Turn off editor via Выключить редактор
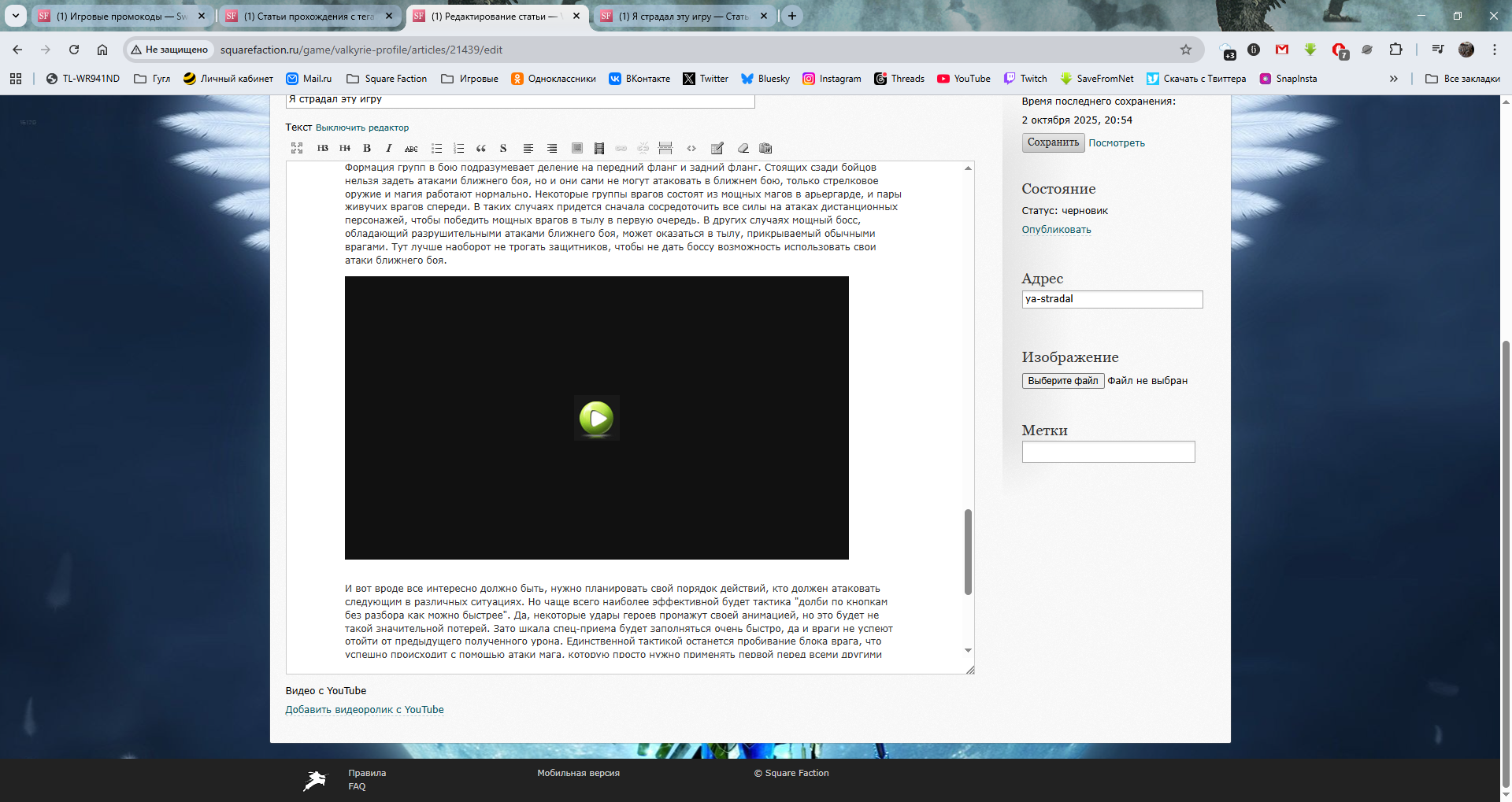 (x=362, y=128)
